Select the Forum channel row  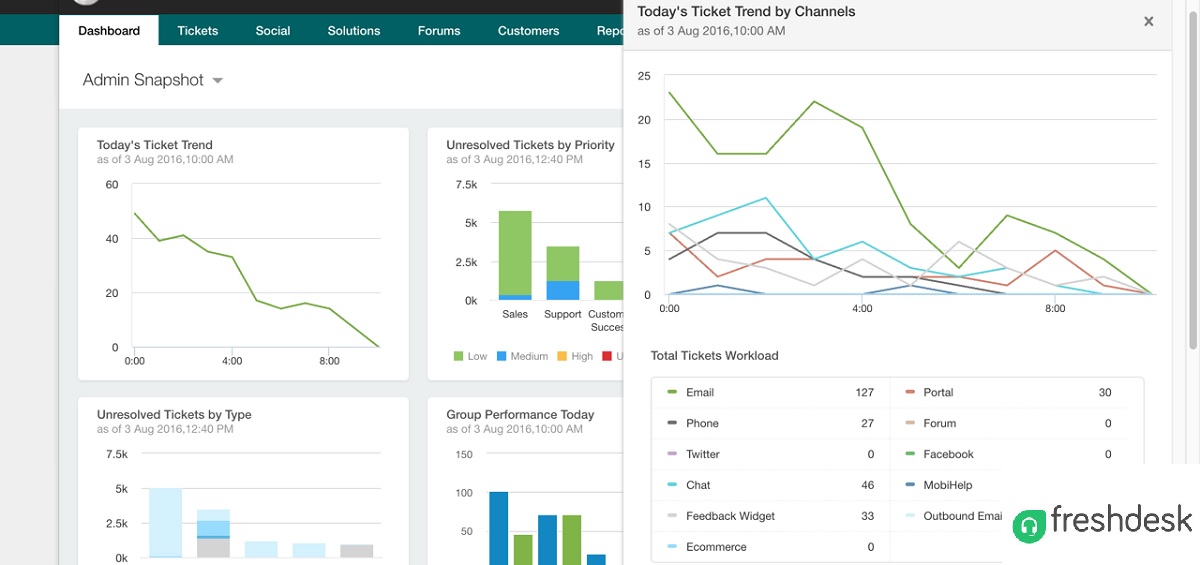pos(1016,423)
